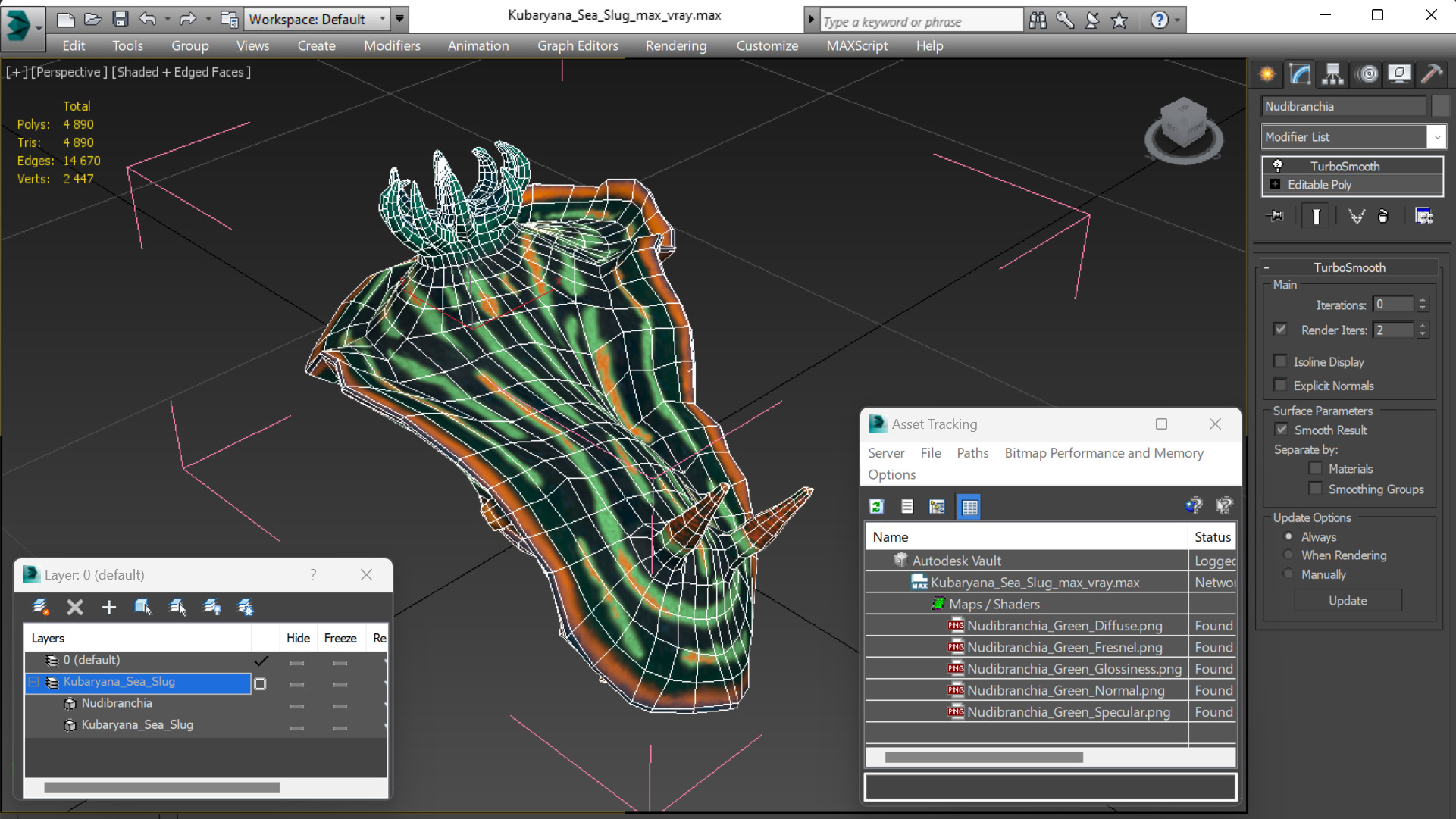The image size is (1456, 819).
Task: Open Paths menu in Asset Tracking
Action: tap(972, 453)
